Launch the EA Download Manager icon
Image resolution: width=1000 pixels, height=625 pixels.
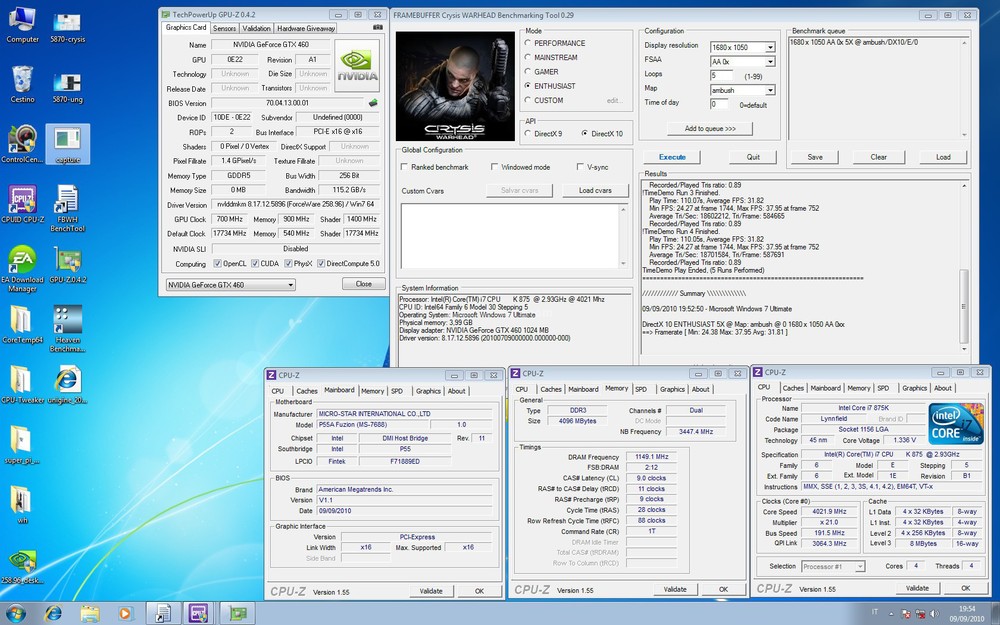[x=22, y=268]
